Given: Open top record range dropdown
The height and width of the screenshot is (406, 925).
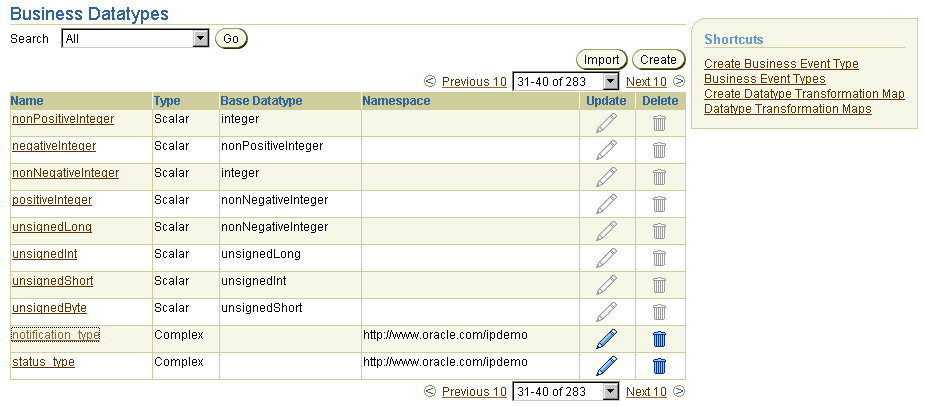Looking at the screenshot, I should [565, 81].
